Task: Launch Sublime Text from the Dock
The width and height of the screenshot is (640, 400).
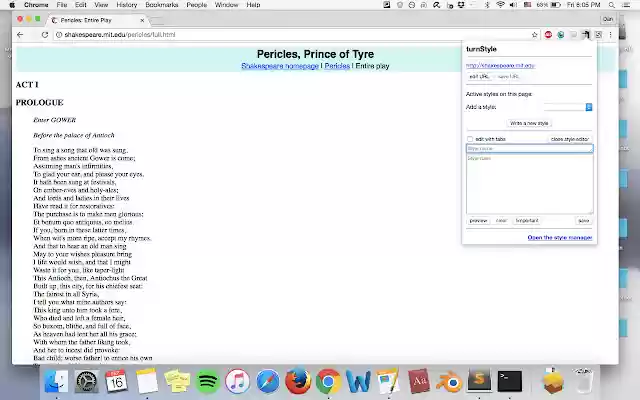Action: tap(479, 381)
